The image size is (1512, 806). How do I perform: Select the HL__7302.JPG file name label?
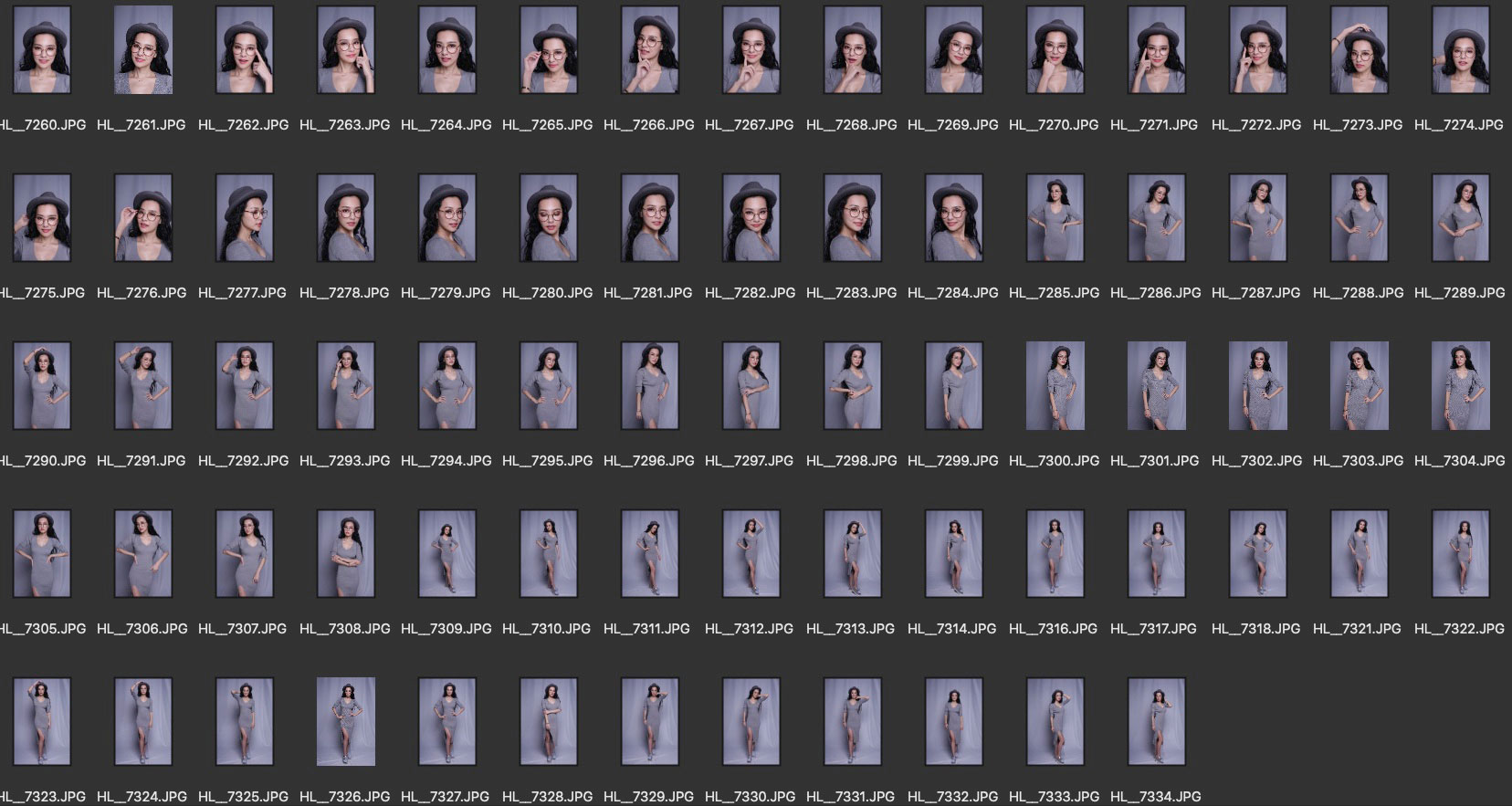1256,461
